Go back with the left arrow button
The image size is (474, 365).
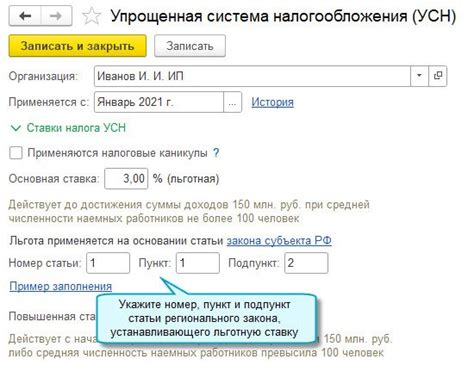[25, 16]
